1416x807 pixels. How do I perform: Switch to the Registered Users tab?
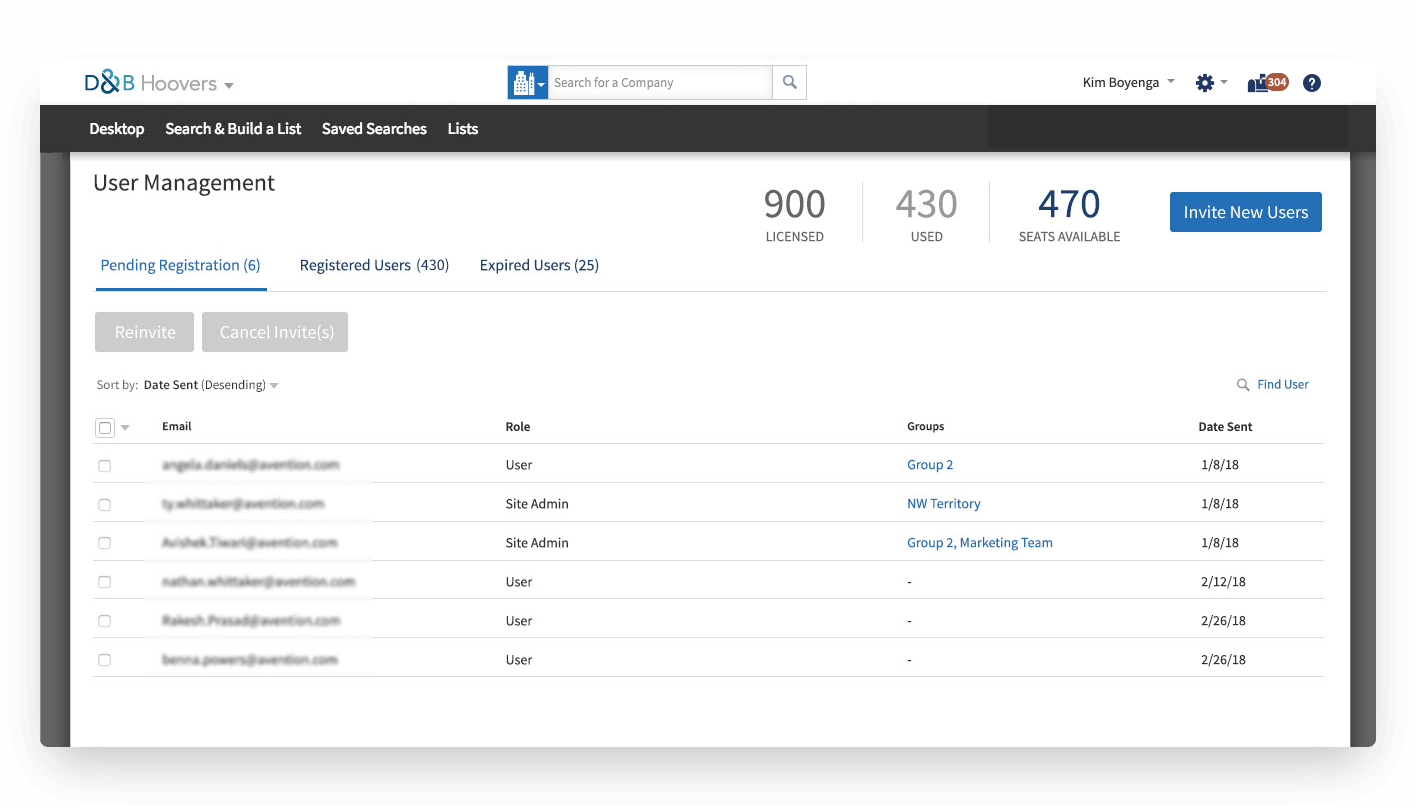374,265
